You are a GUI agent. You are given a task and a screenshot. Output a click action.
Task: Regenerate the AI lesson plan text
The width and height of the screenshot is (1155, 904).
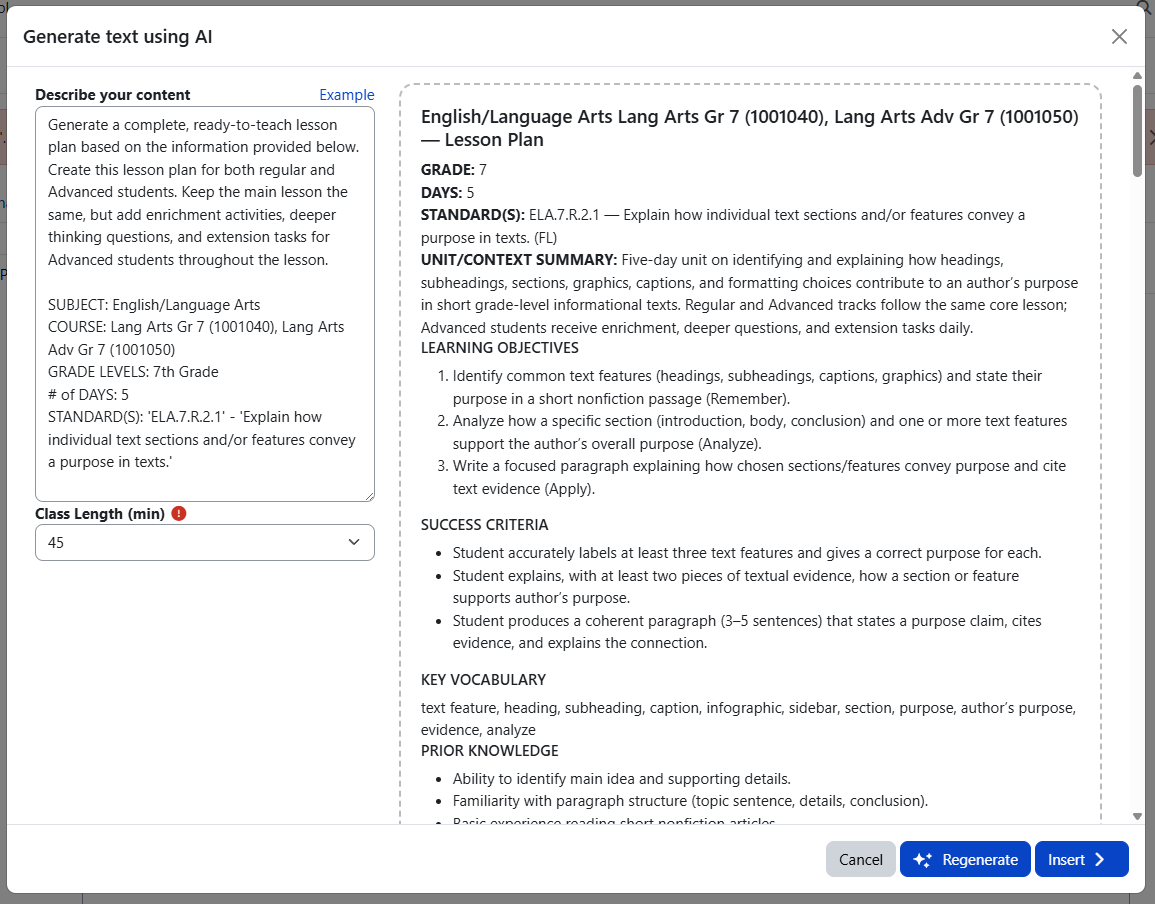pyautogui.click(x=965, y=860)
